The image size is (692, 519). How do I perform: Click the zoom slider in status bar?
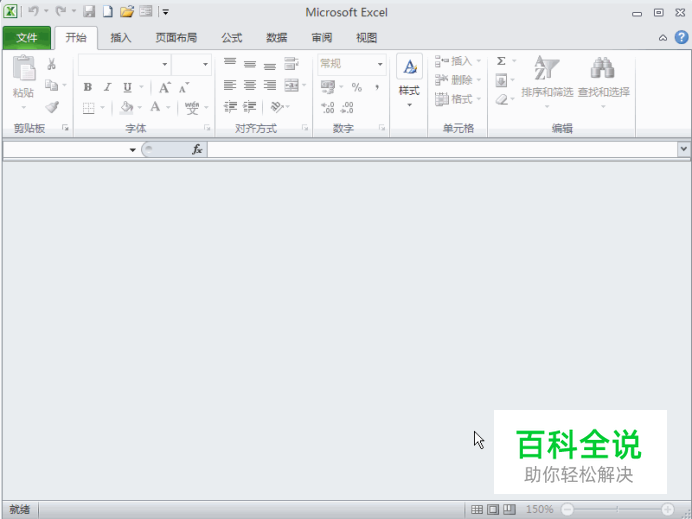(617, 510)
